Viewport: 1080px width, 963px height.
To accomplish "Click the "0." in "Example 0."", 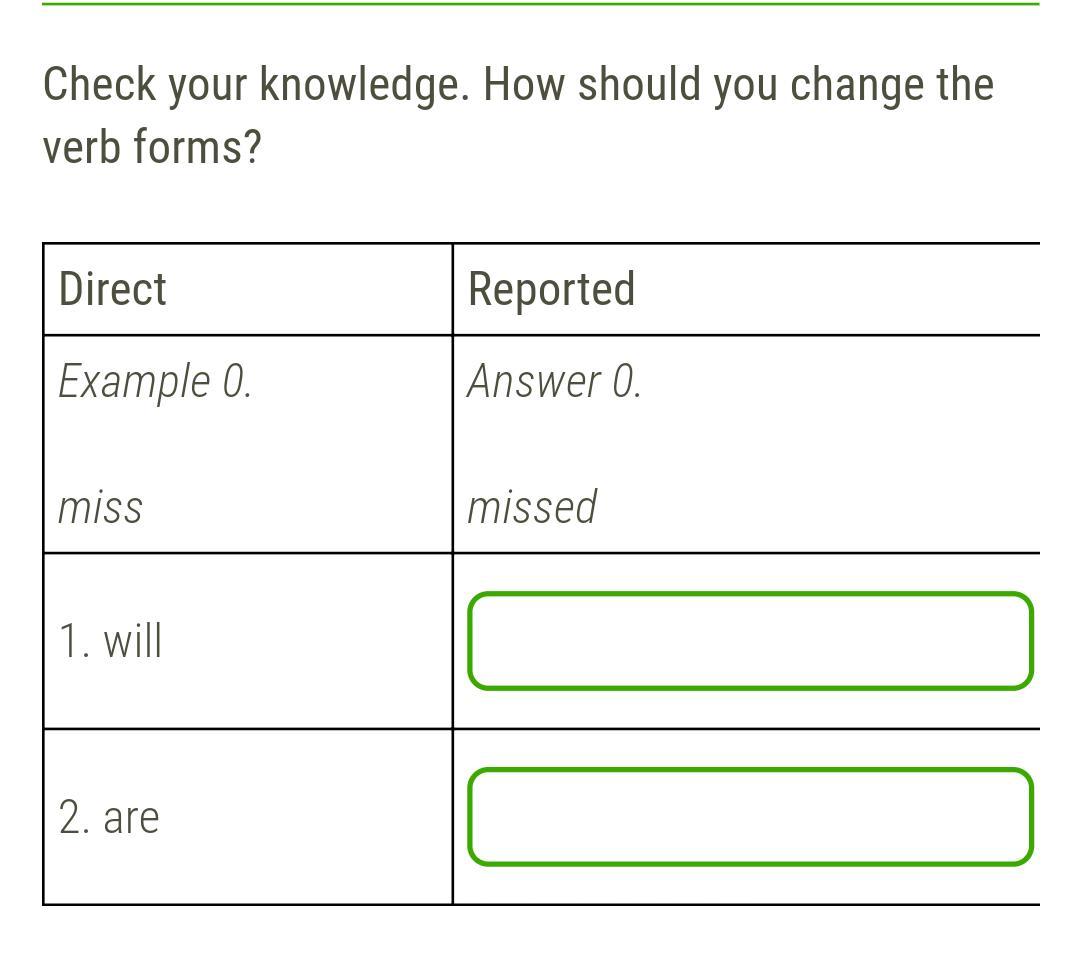I will tap(236, 381).
